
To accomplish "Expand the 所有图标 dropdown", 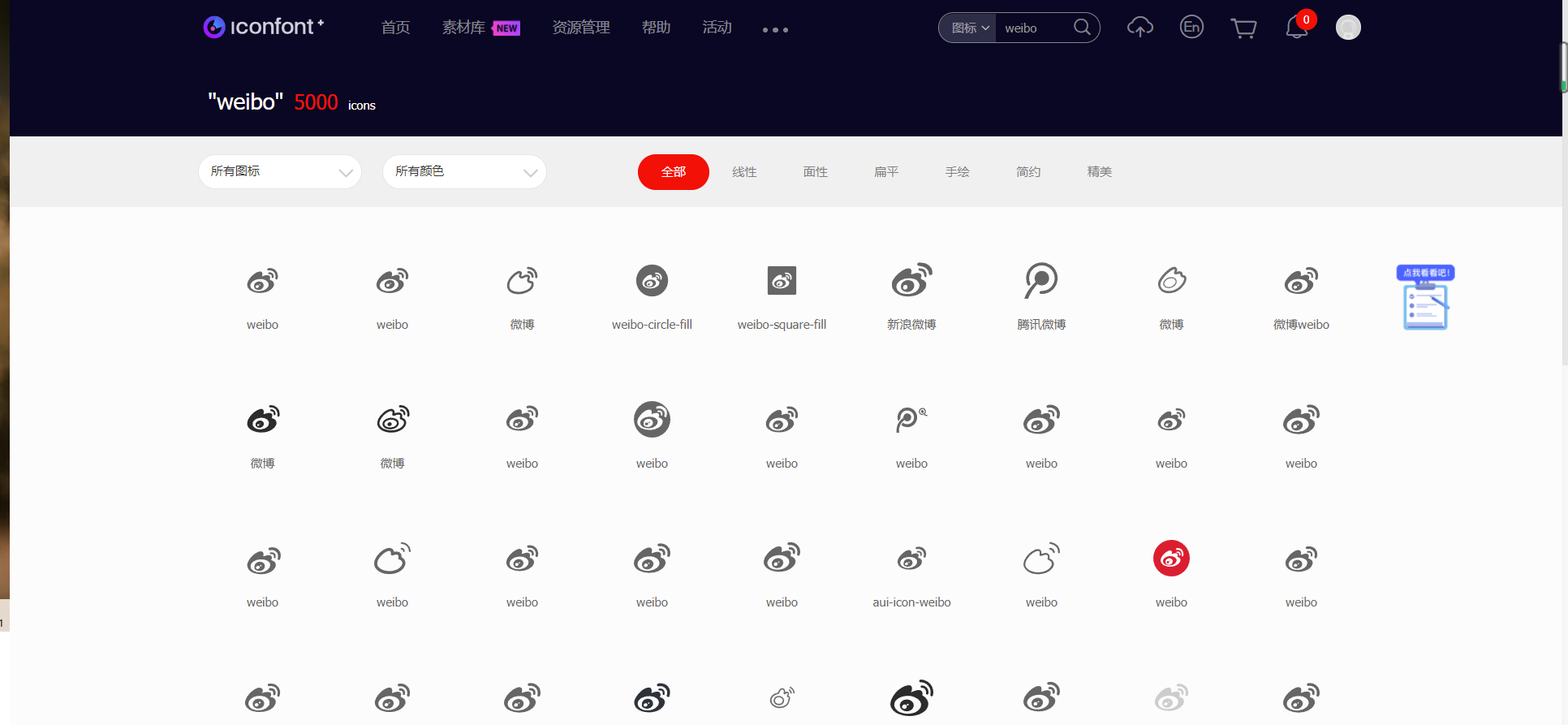I will pos(280,171).
